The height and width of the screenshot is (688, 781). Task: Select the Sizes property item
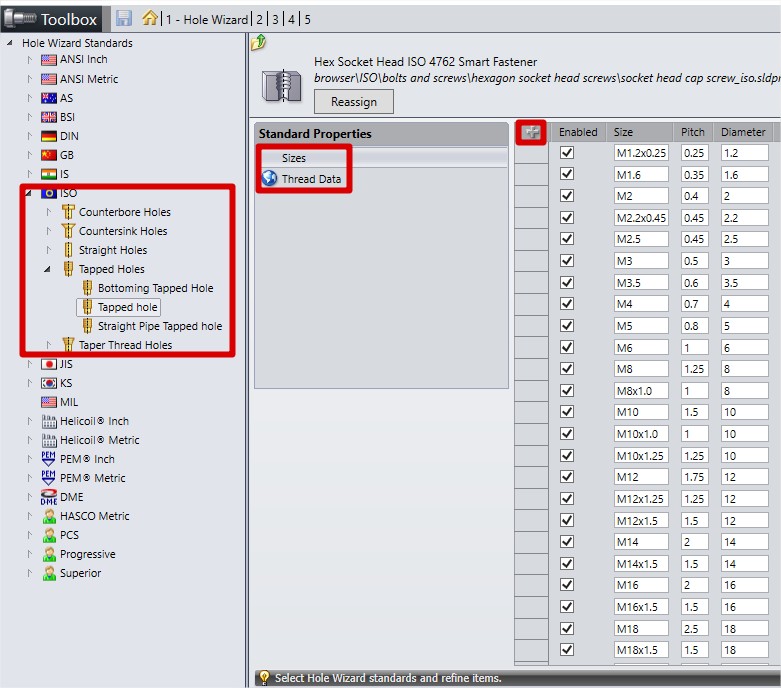(x=294, y=158)
